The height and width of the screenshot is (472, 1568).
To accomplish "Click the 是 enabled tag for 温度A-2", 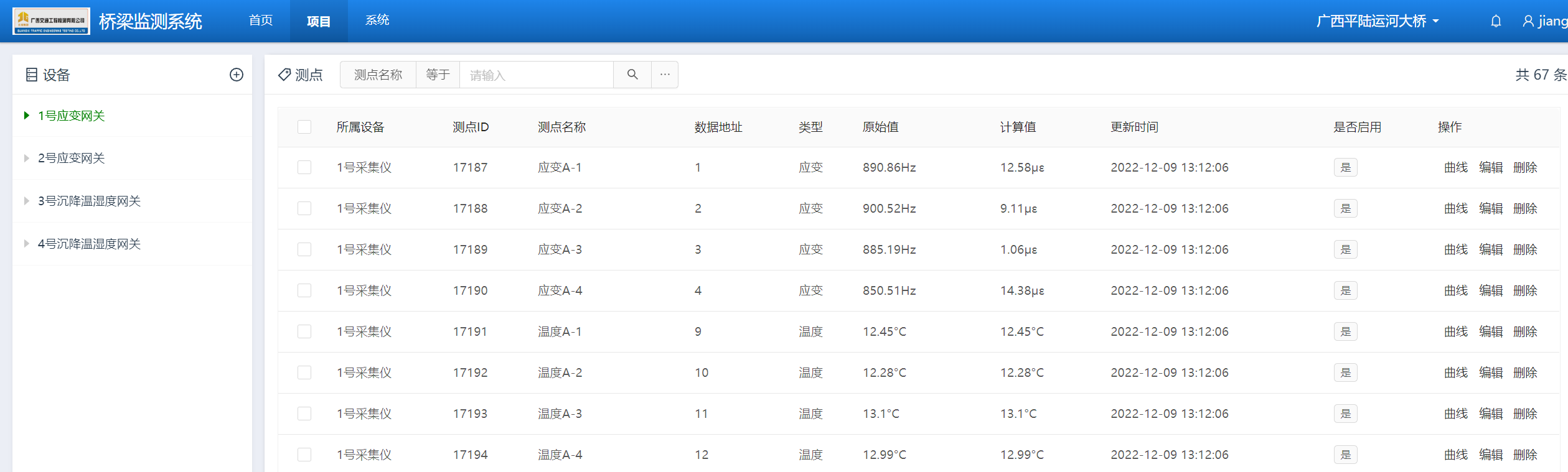I will 1346,373.
